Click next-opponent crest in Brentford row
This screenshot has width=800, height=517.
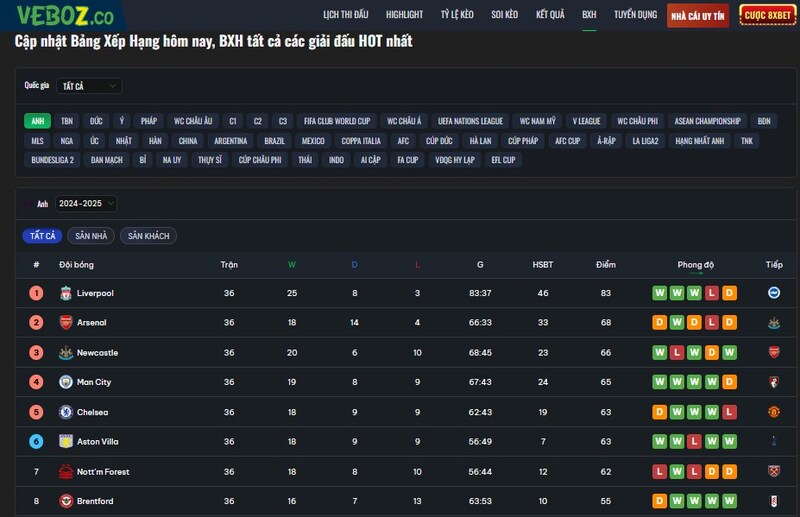point(774,501)
